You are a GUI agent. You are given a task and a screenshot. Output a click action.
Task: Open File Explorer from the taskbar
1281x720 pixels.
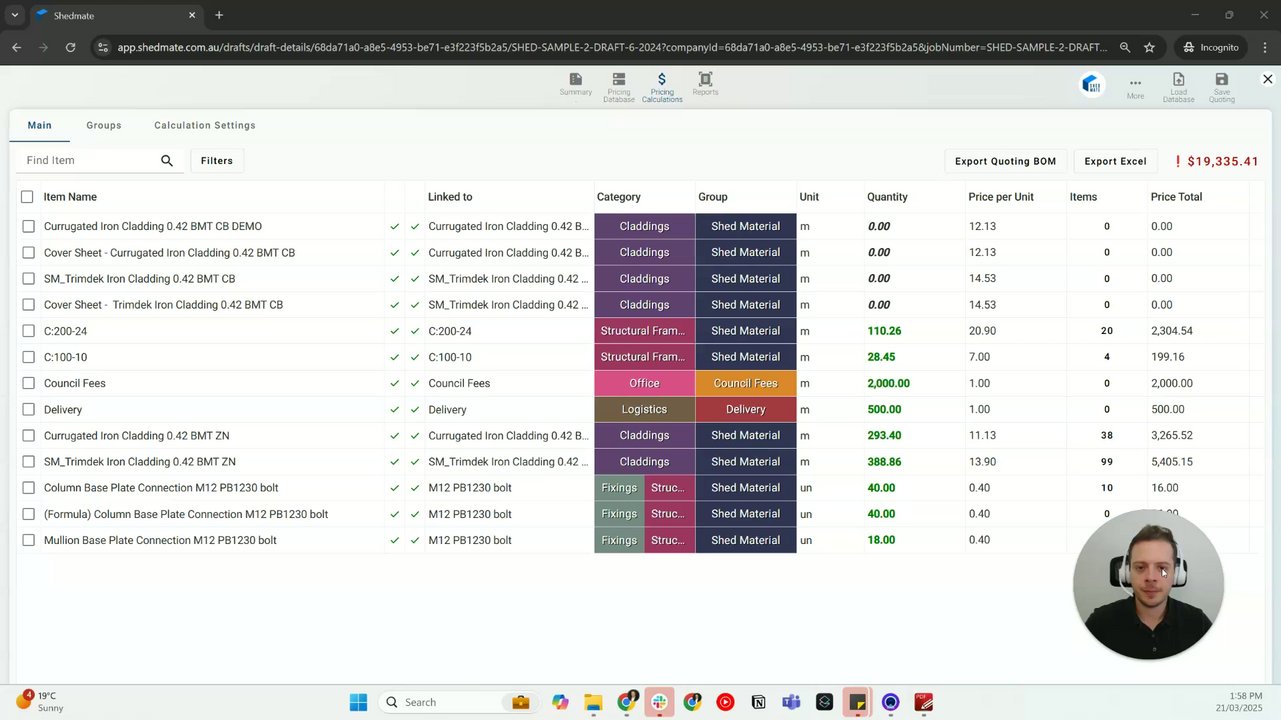point(593,702)
